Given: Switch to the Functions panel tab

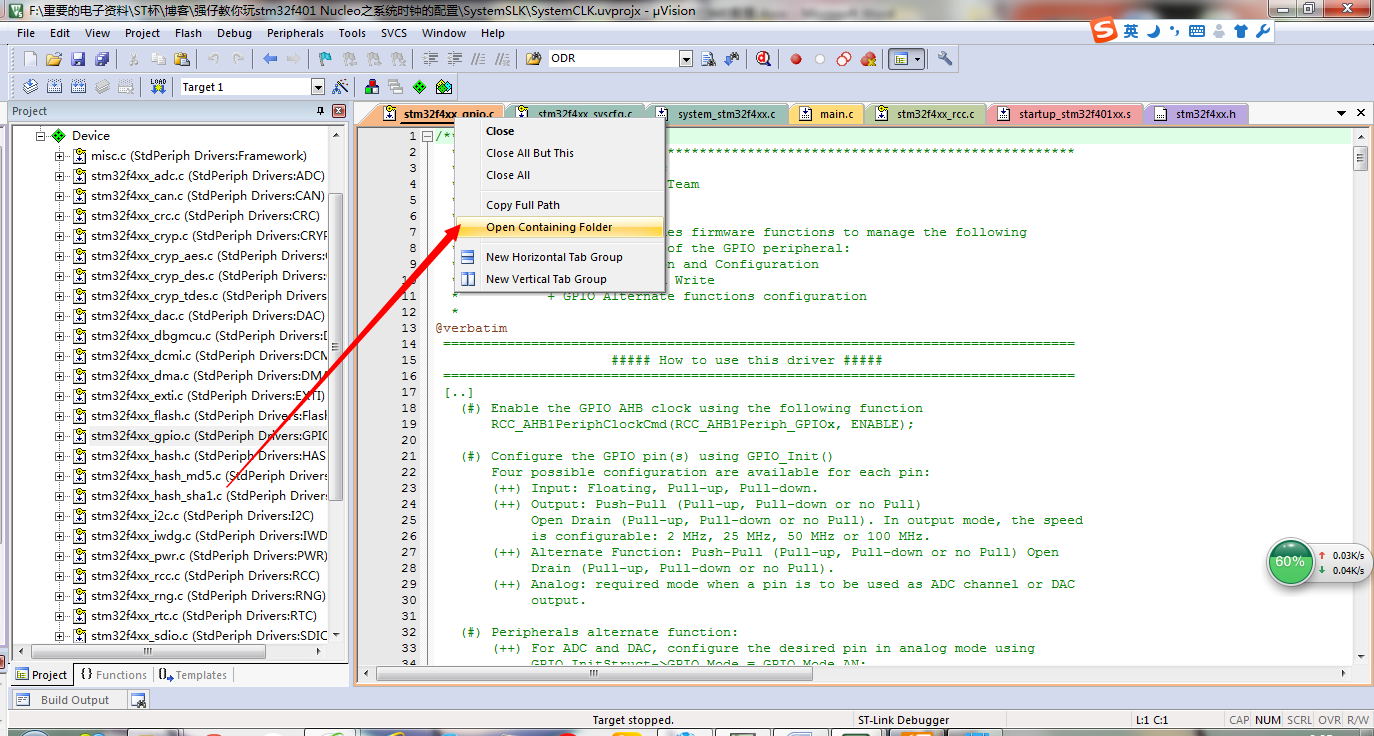Looking at the screenshot, I should pyautogui.click(x=113, y=675).
